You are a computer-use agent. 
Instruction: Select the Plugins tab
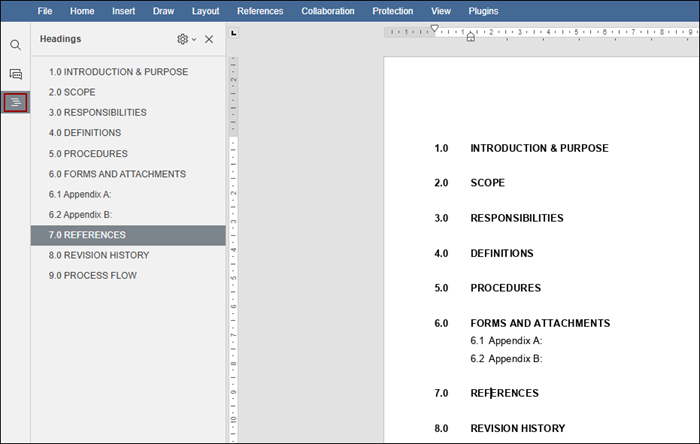point(484,11)
